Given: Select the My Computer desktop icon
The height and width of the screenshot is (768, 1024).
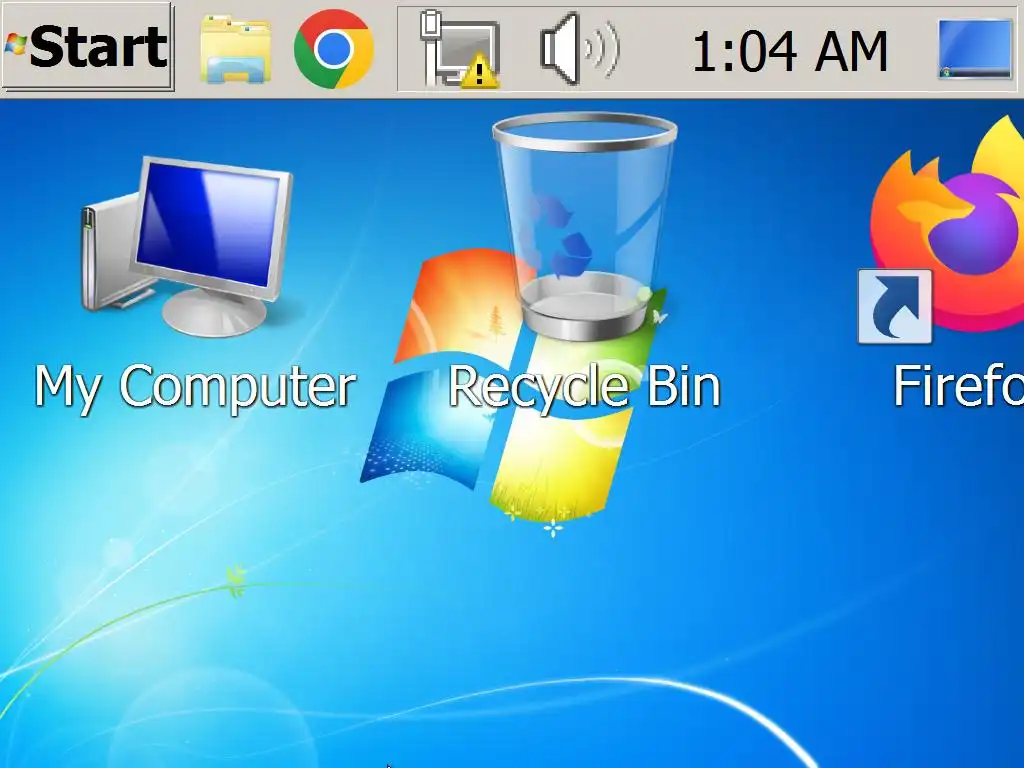Looking at the screenshot, I should [x=187, y=246].
